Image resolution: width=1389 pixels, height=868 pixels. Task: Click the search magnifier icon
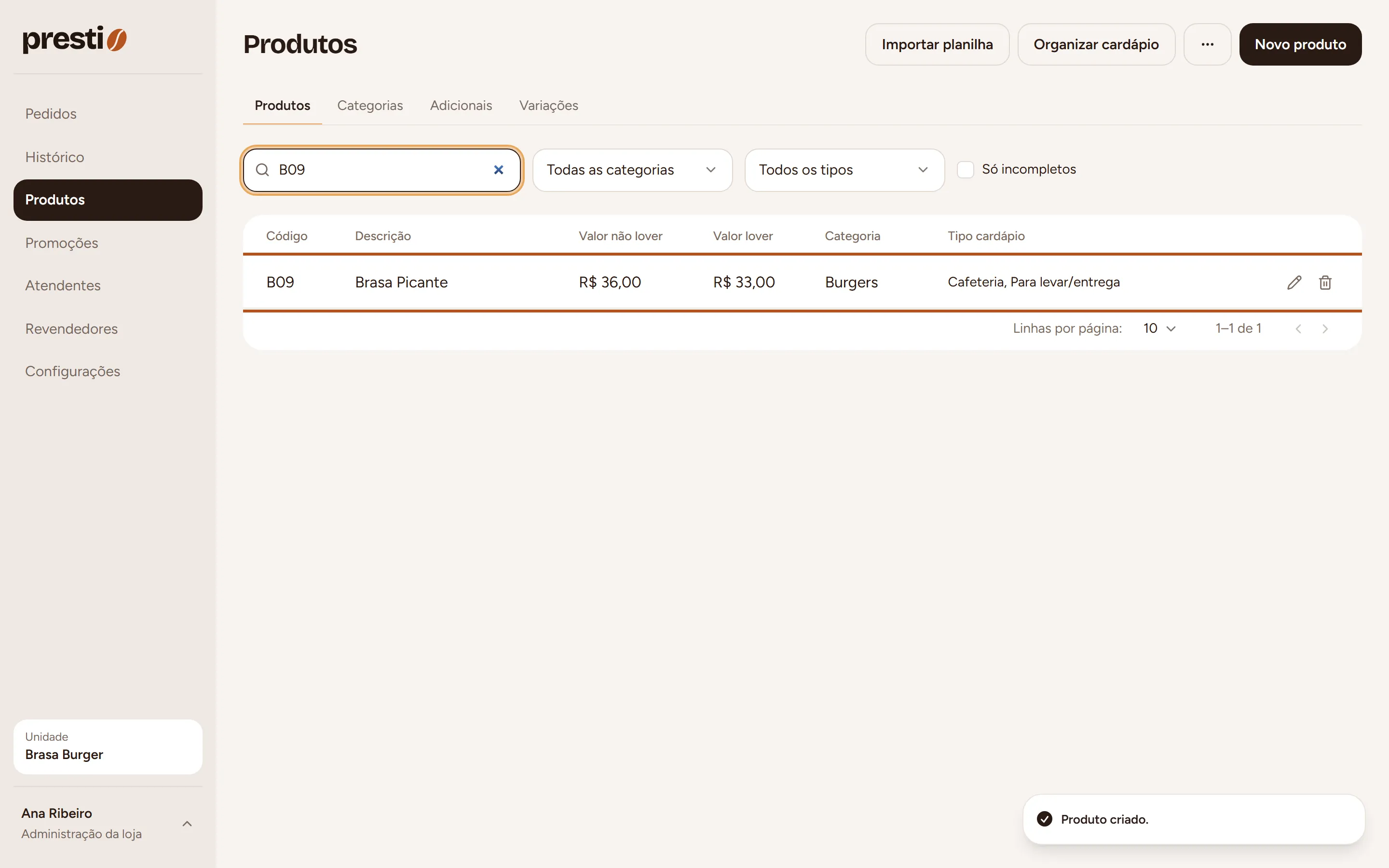[x=262, y=170]
